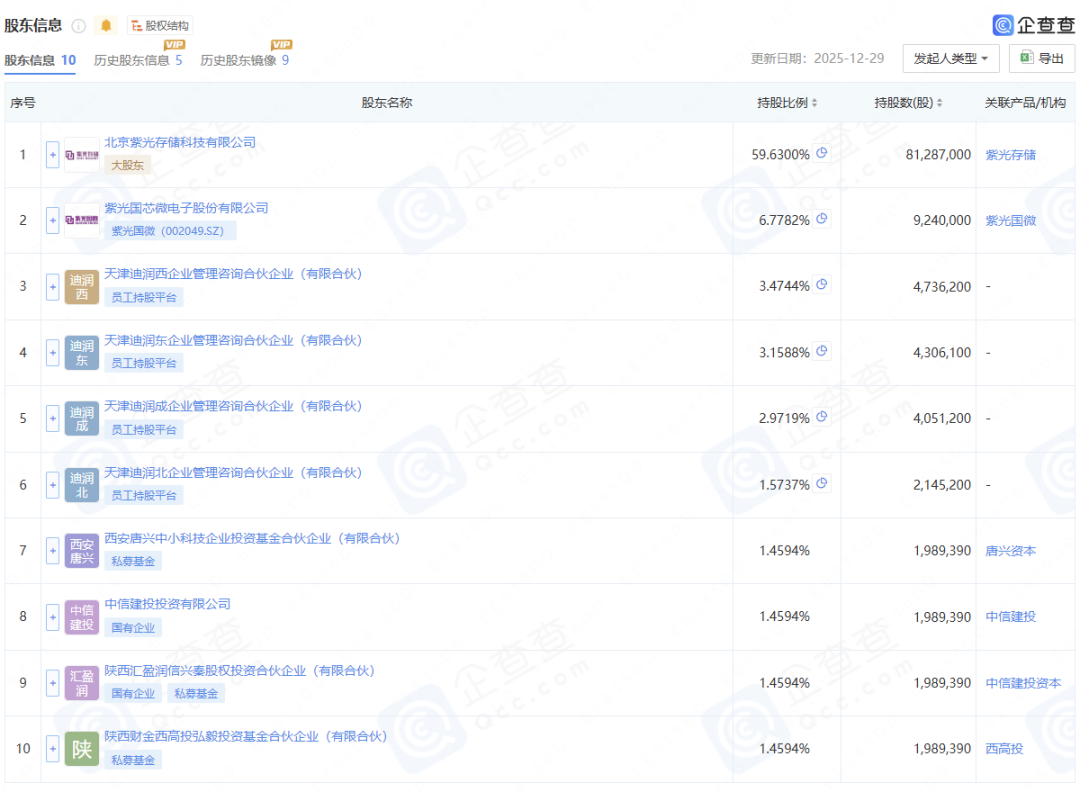Click the clock icon beside 59.6300%
Screen dimensions: 1080x792
(822, 153)
